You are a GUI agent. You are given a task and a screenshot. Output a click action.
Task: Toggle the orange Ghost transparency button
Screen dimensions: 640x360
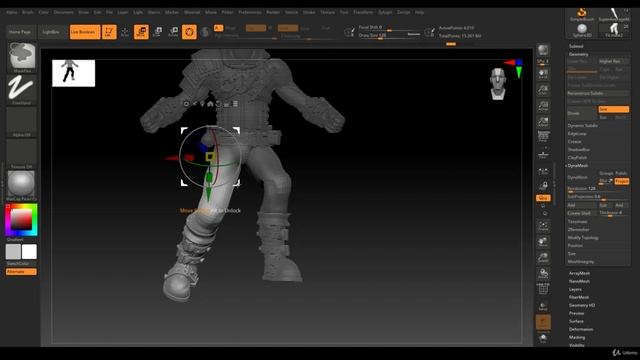(x=543, y=322)
